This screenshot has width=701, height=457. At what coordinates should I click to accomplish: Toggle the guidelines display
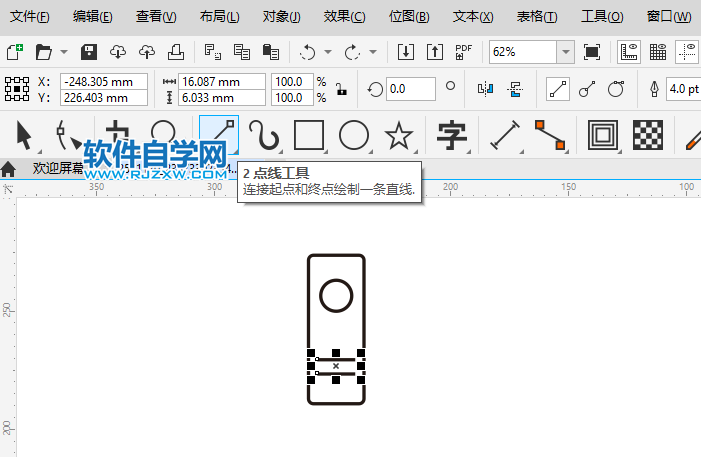click(687, 52)
